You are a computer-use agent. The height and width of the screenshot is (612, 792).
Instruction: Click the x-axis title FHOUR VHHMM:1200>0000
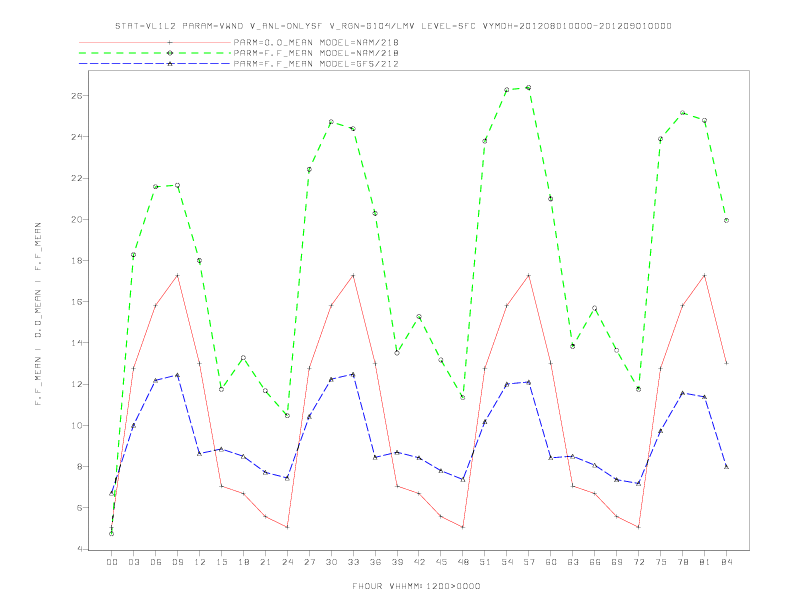click(x=416, y=586)
